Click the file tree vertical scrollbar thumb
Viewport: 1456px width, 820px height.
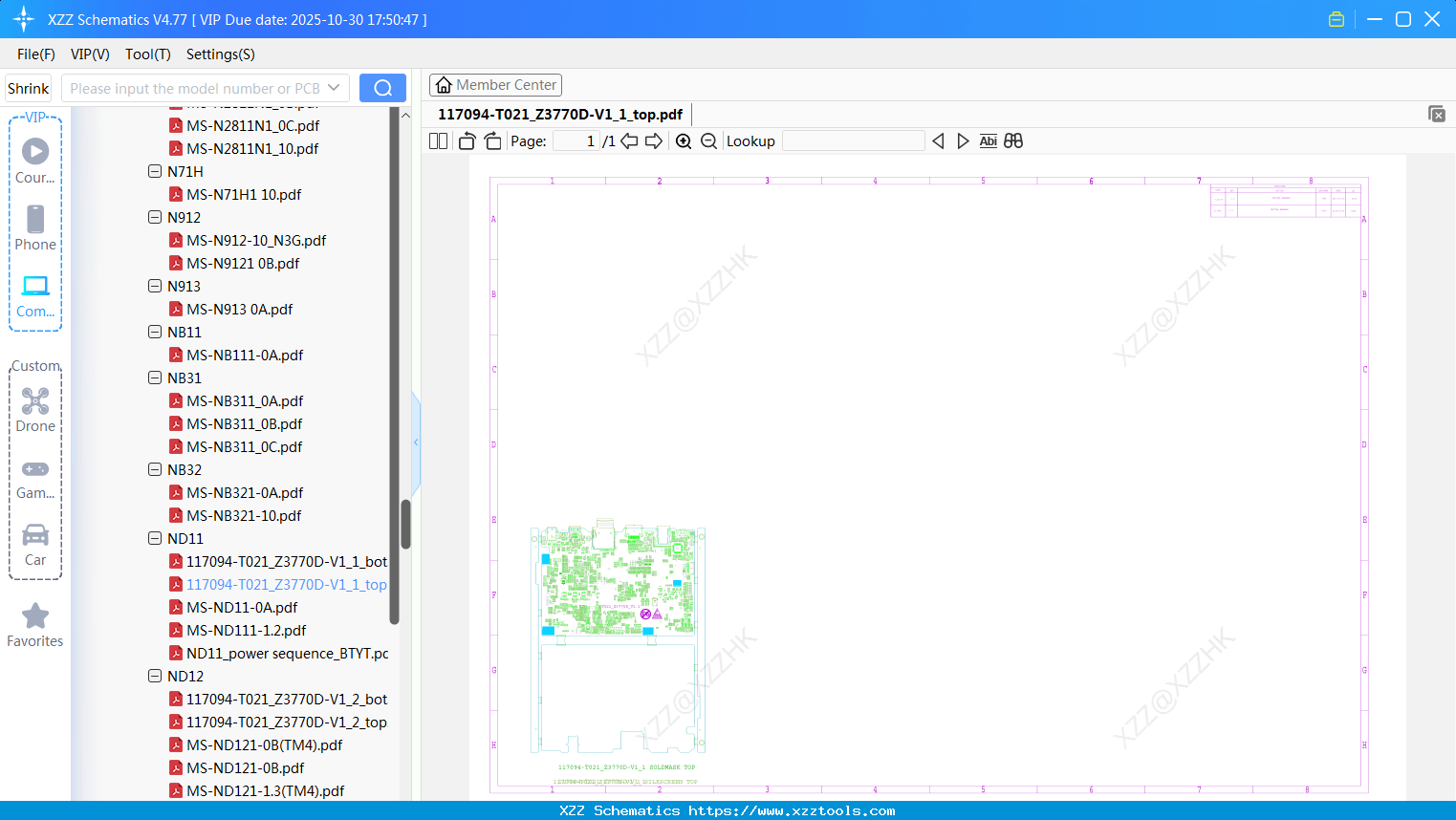pyautogui.click(x=405, y=524)
